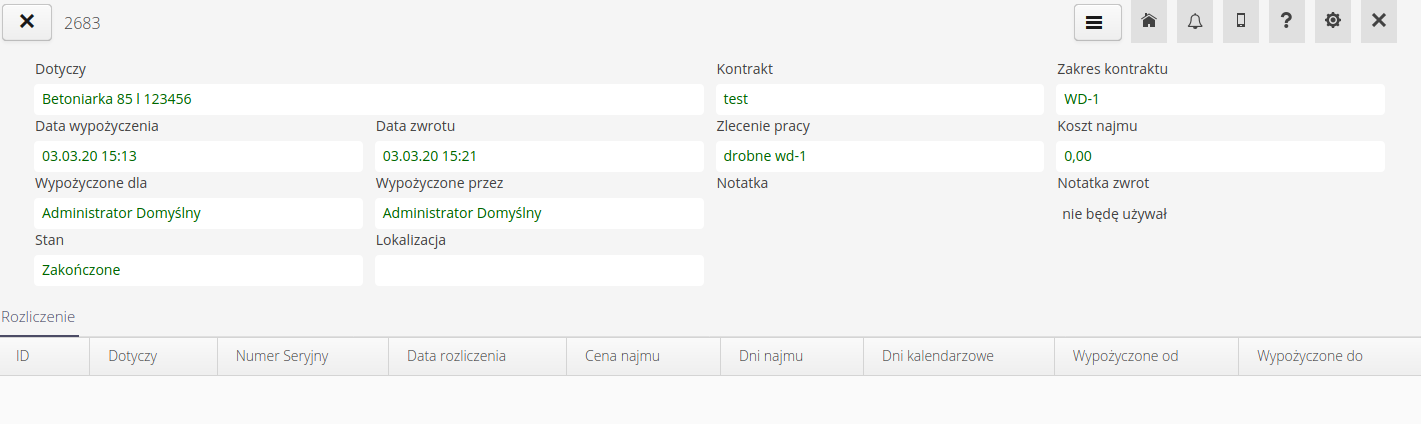The image size is (1421, 424).
Task: Open the Betoniarka 85 l 123456 link
Action: coord(117,99)
